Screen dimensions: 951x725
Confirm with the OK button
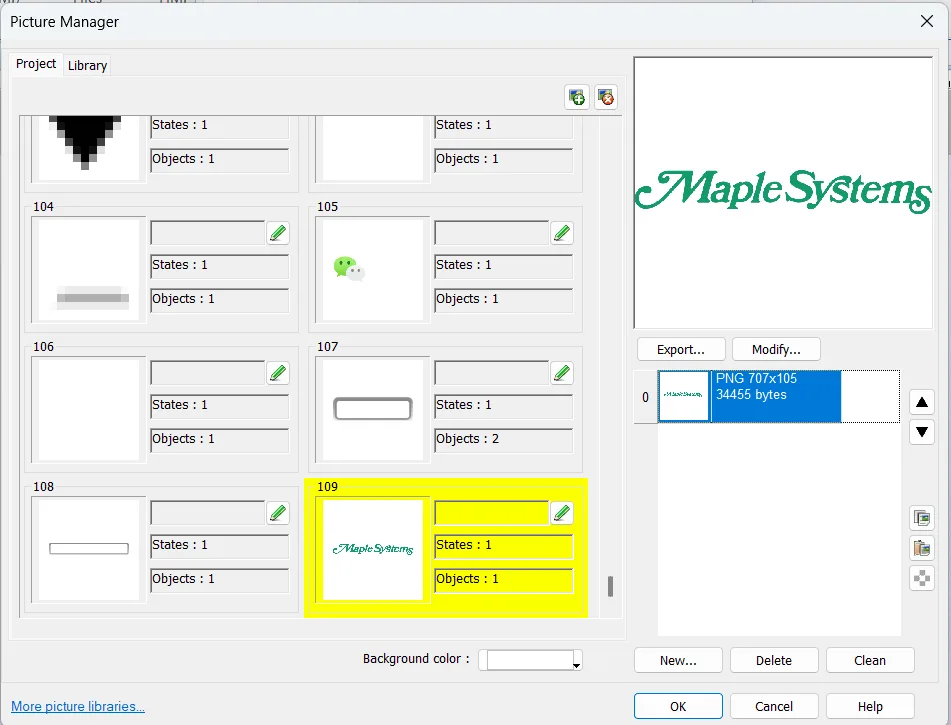tap(678, 706)
